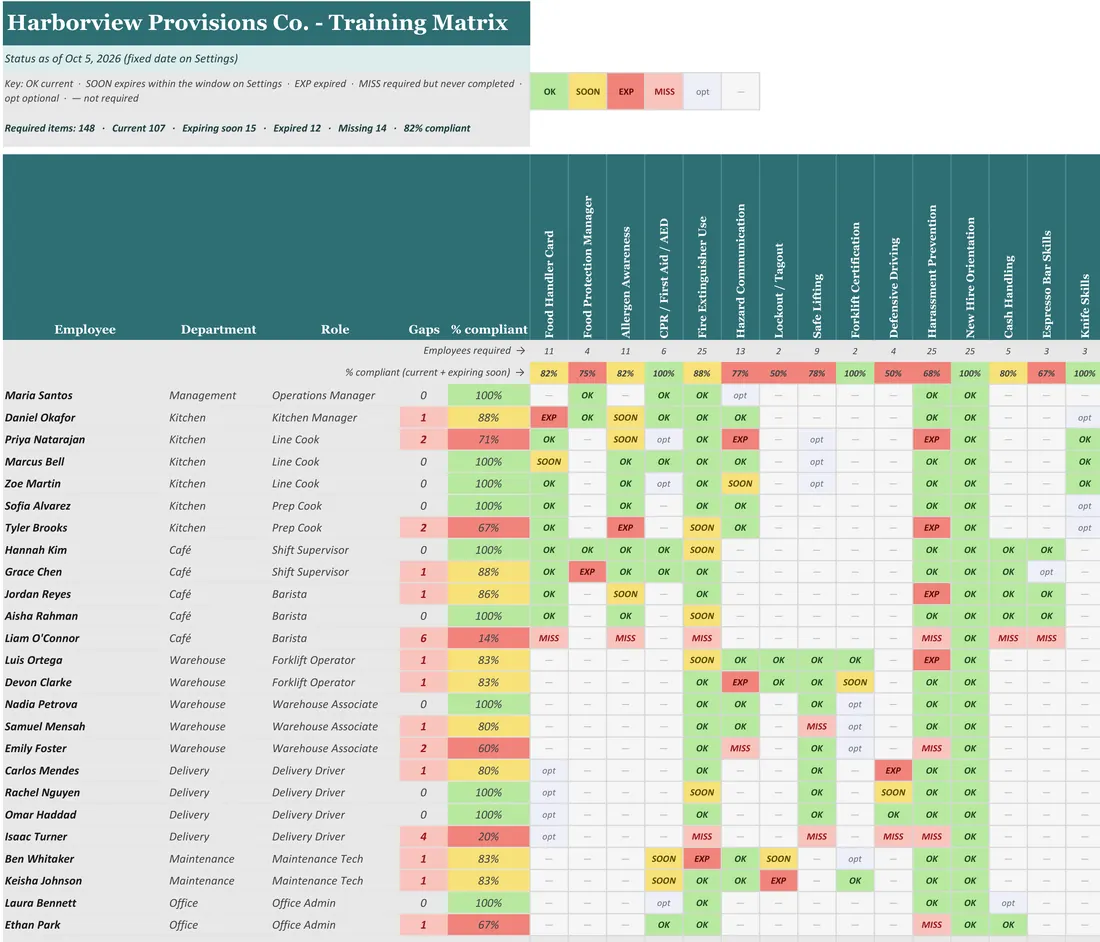Click Daniel Okafor's EXP Food Handler Card cell
Viewport: 1100px width, 942px height.
pos(549,417)
